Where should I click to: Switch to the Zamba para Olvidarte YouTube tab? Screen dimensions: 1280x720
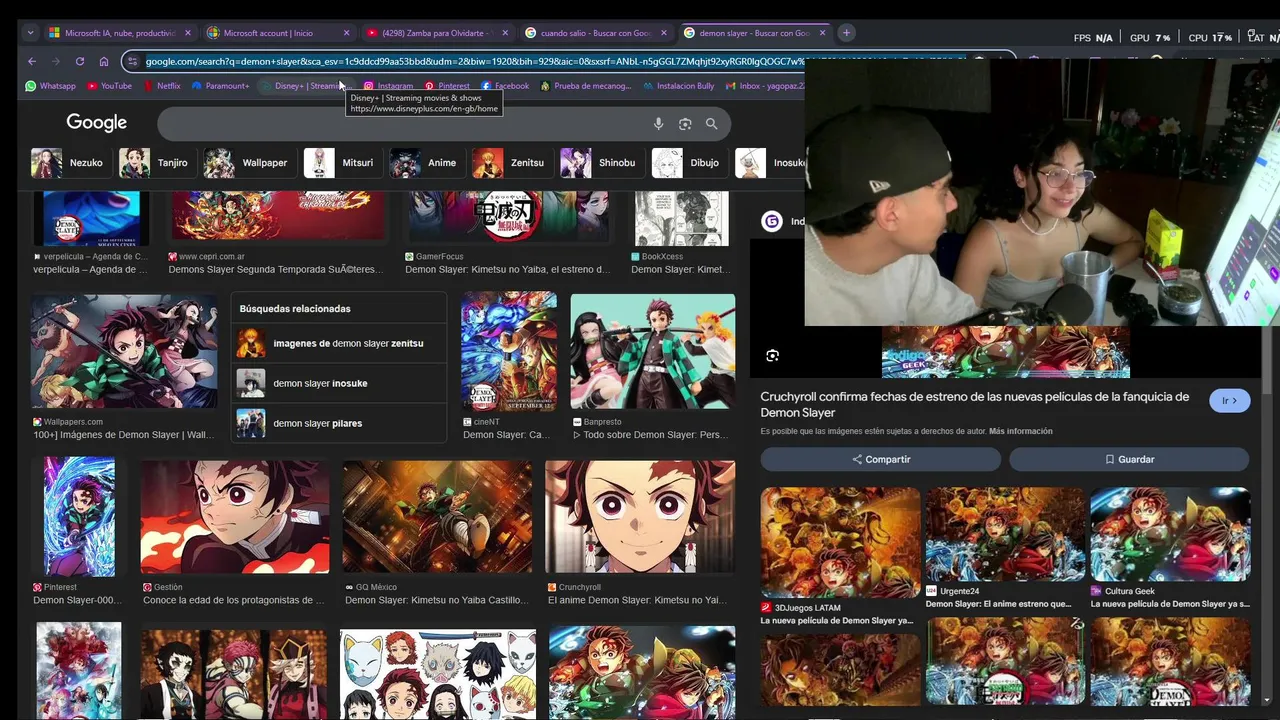[x=437, y=33]
